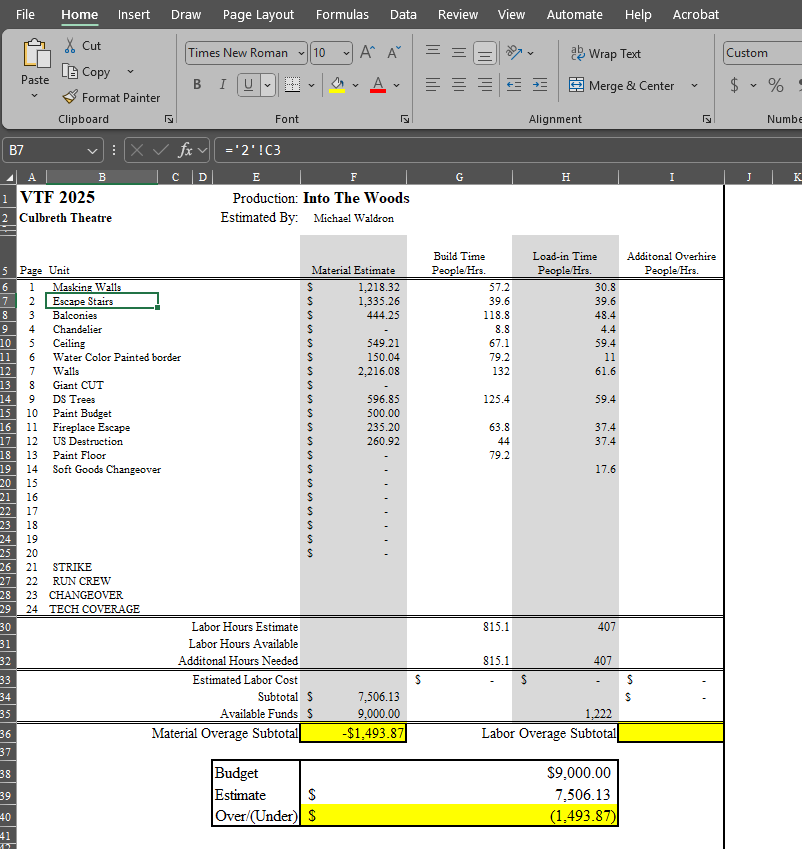This screenshot has width=802, height=849.
Task: Select the -$1,493.87 Material Overage cell
Action: (x=353, y=733)
